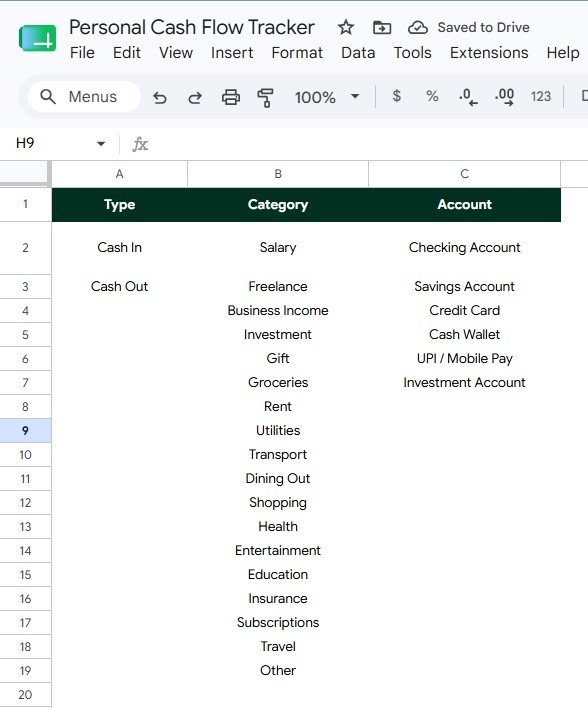
Task: Click the Checking Account cell
Action: tap(464, 247)
